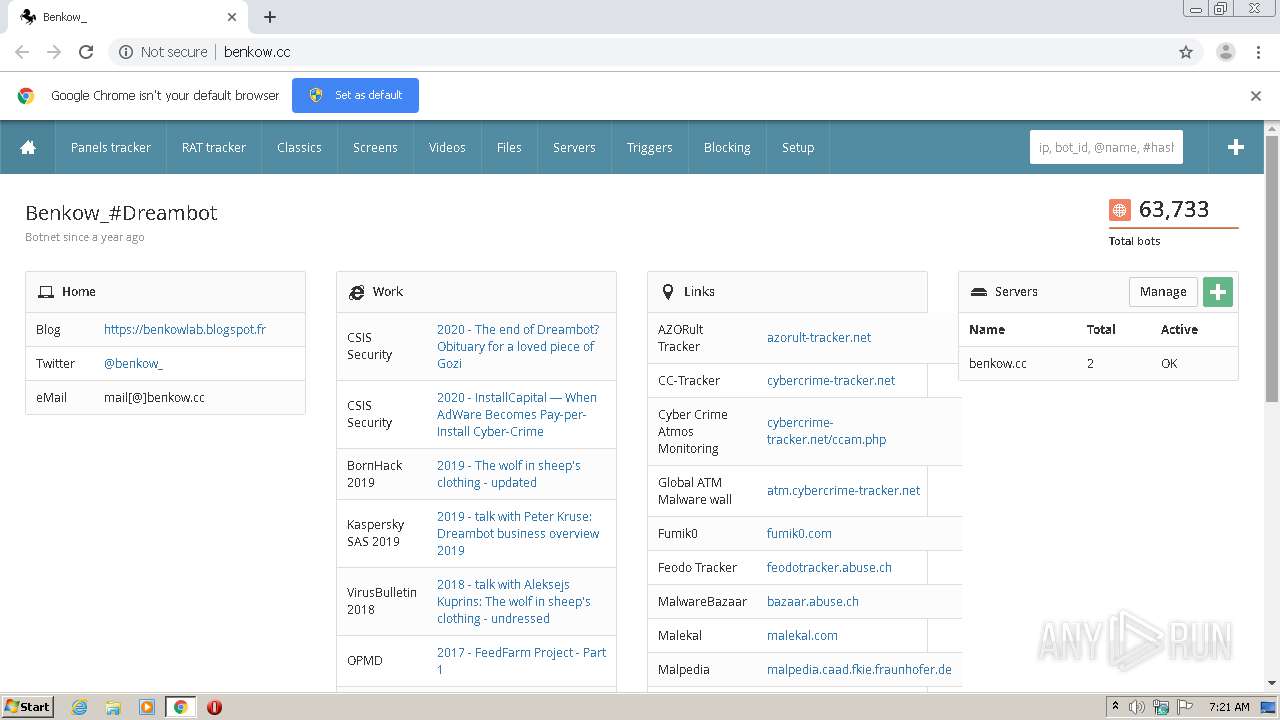Click benkow.cc server name cell
This screenshot has width=1280, height=720.
pyautogui.click(x=998, y=363)
